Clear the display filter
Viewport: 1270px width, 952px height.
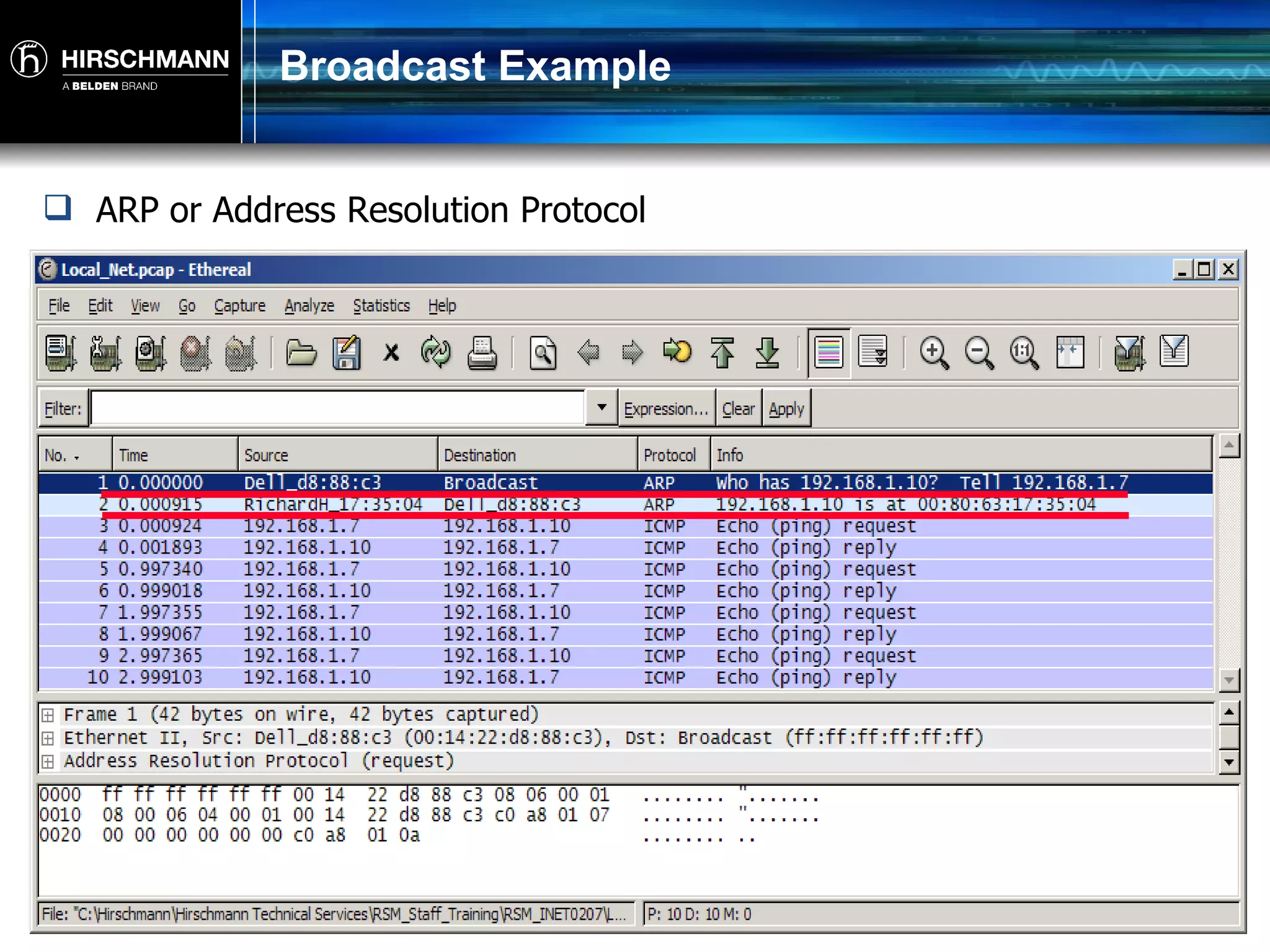click(738, 408)
